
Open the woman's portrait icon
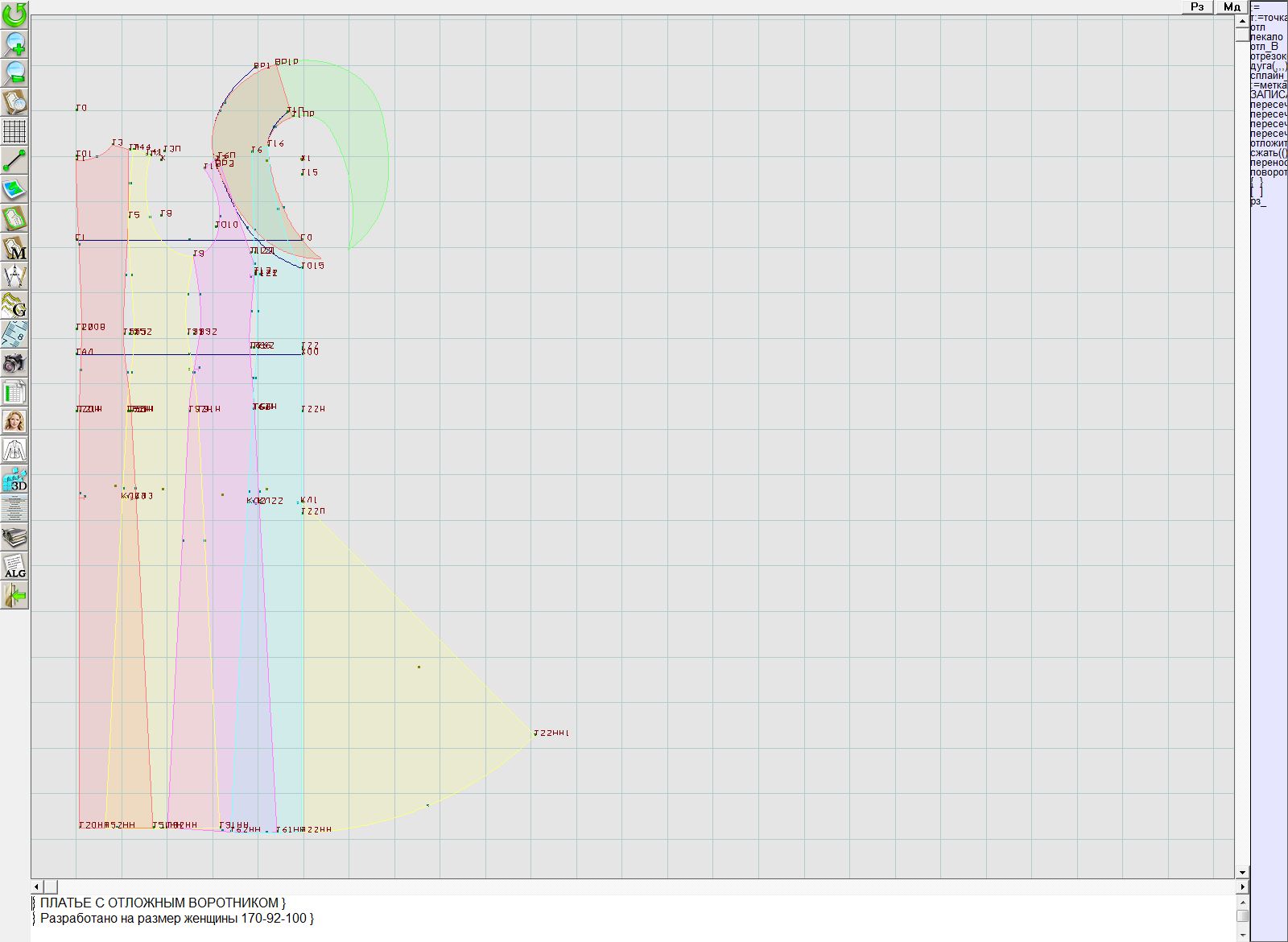tap(14, 421)
